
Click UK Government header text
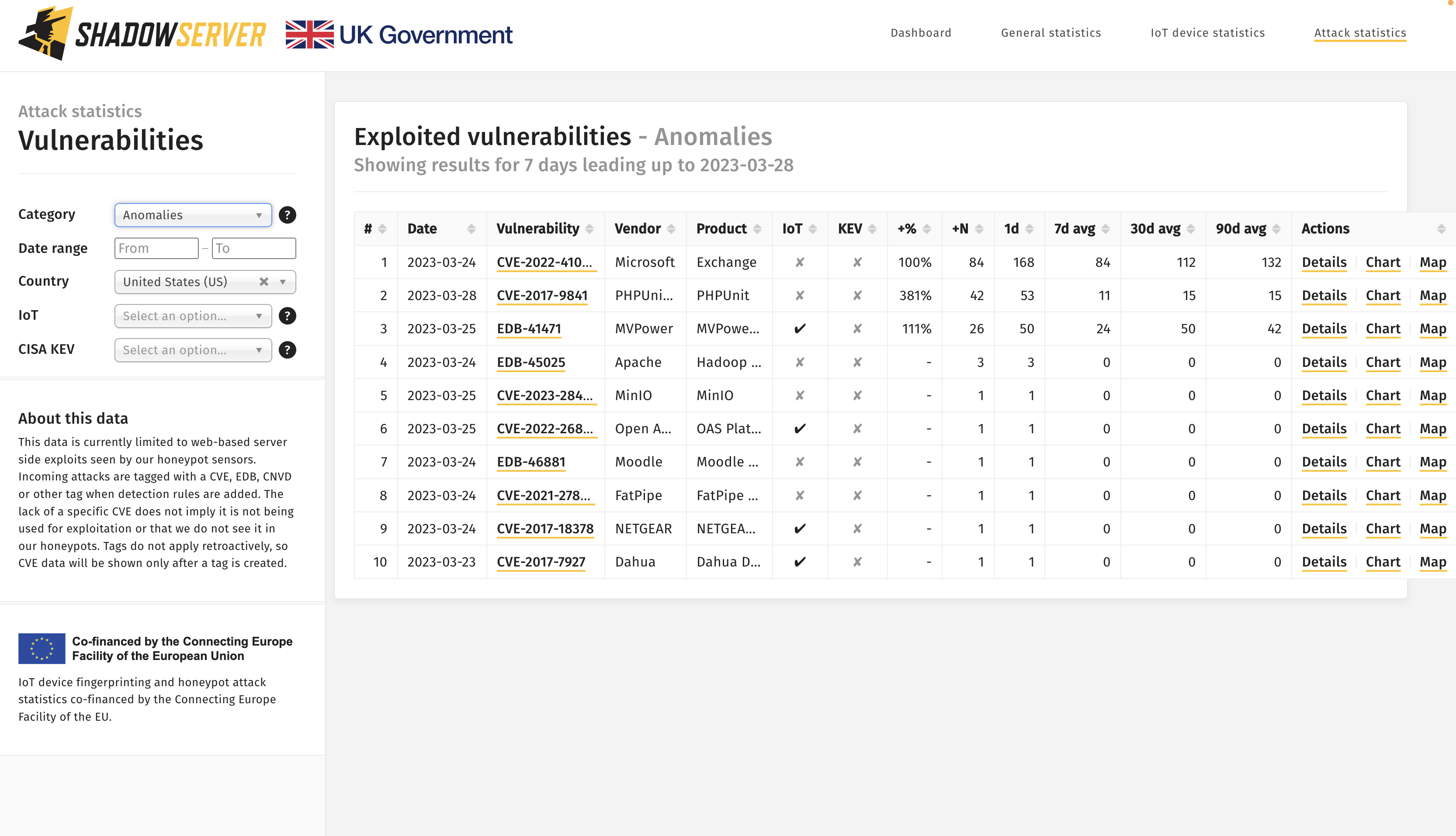[426, 35]
